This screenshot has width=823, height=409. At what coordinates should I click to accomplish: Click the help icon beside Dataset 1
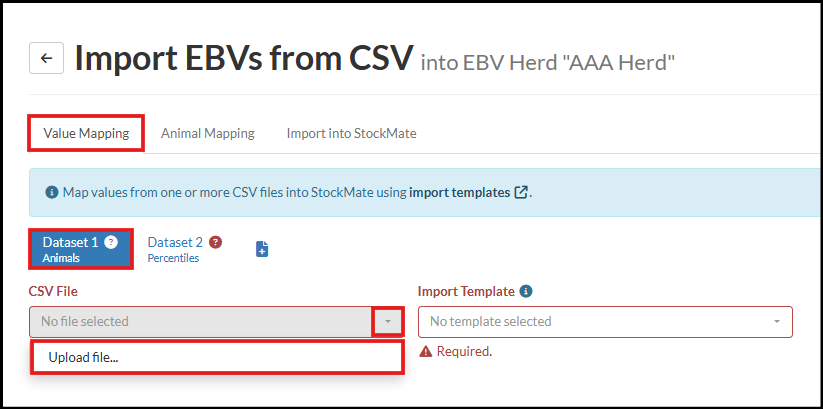click(111, 242)
